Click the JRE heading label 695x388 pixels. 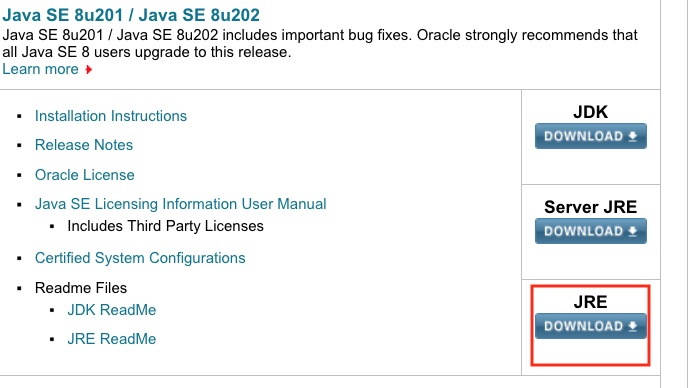(x=590, y=302)
